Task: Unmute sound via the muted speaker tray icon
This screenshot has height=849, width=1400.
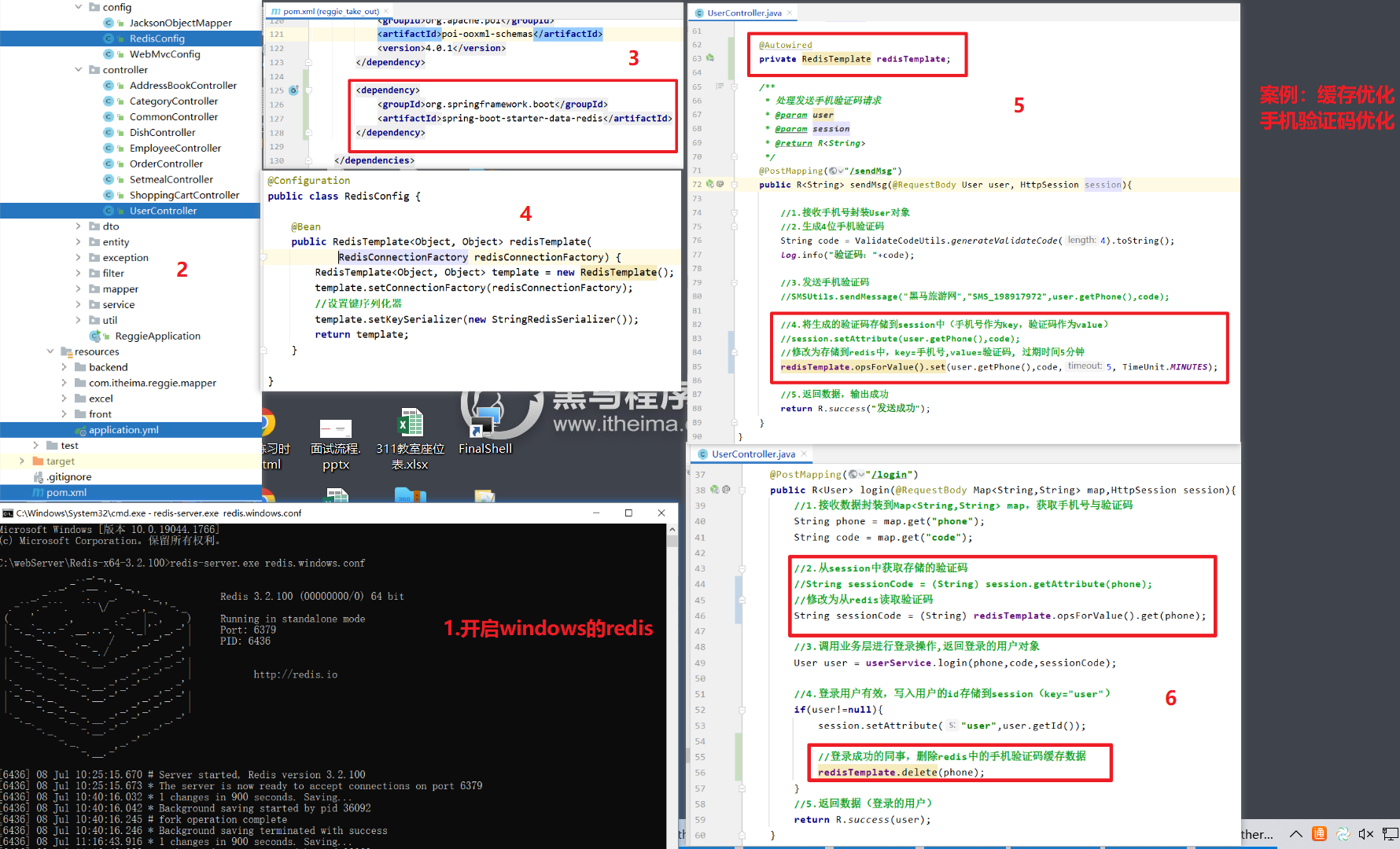Action: click(1366, 834)
